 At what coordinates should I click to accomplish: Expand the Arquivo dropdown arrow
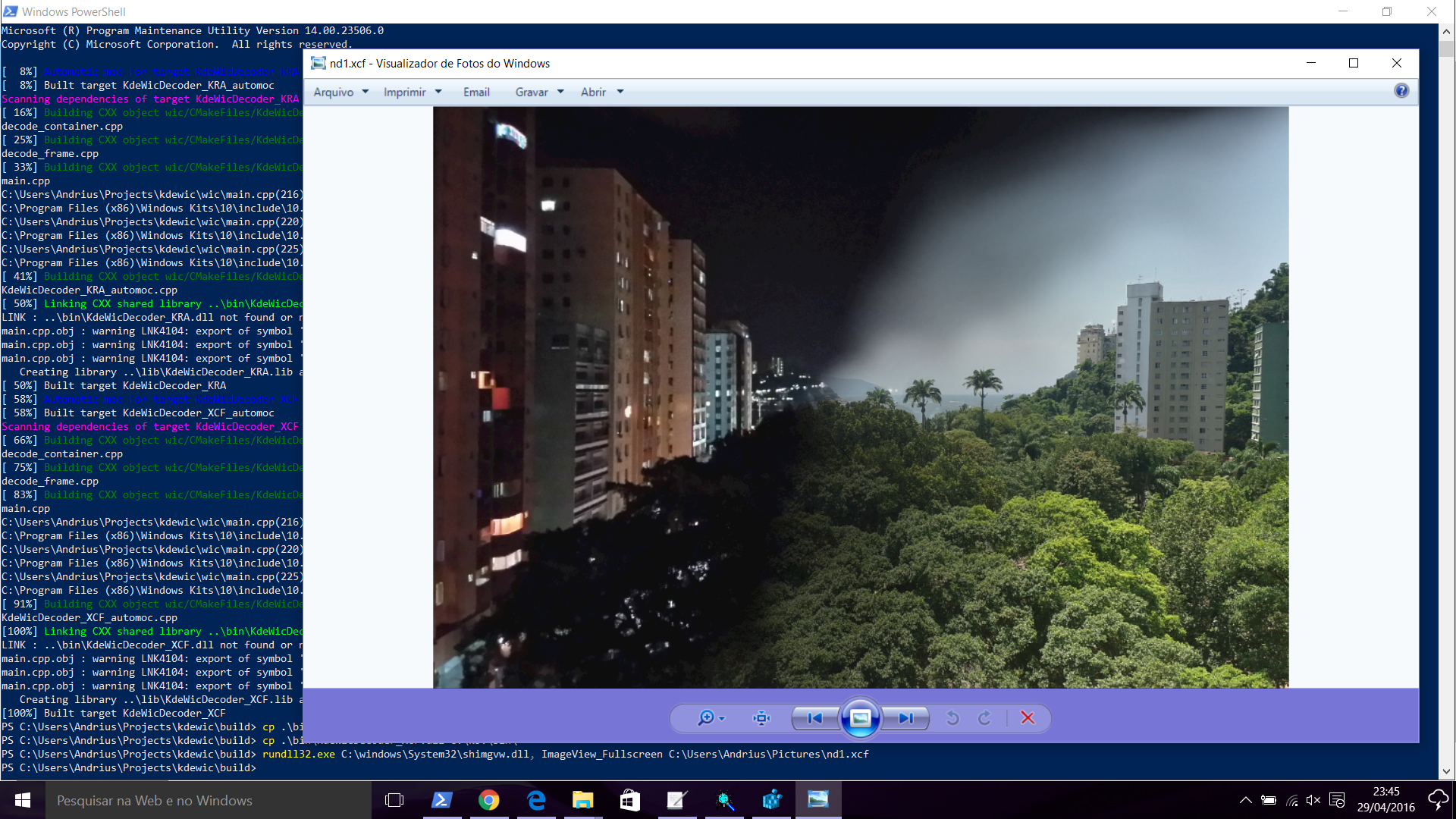pyautogui.click(x=366, y=92)
